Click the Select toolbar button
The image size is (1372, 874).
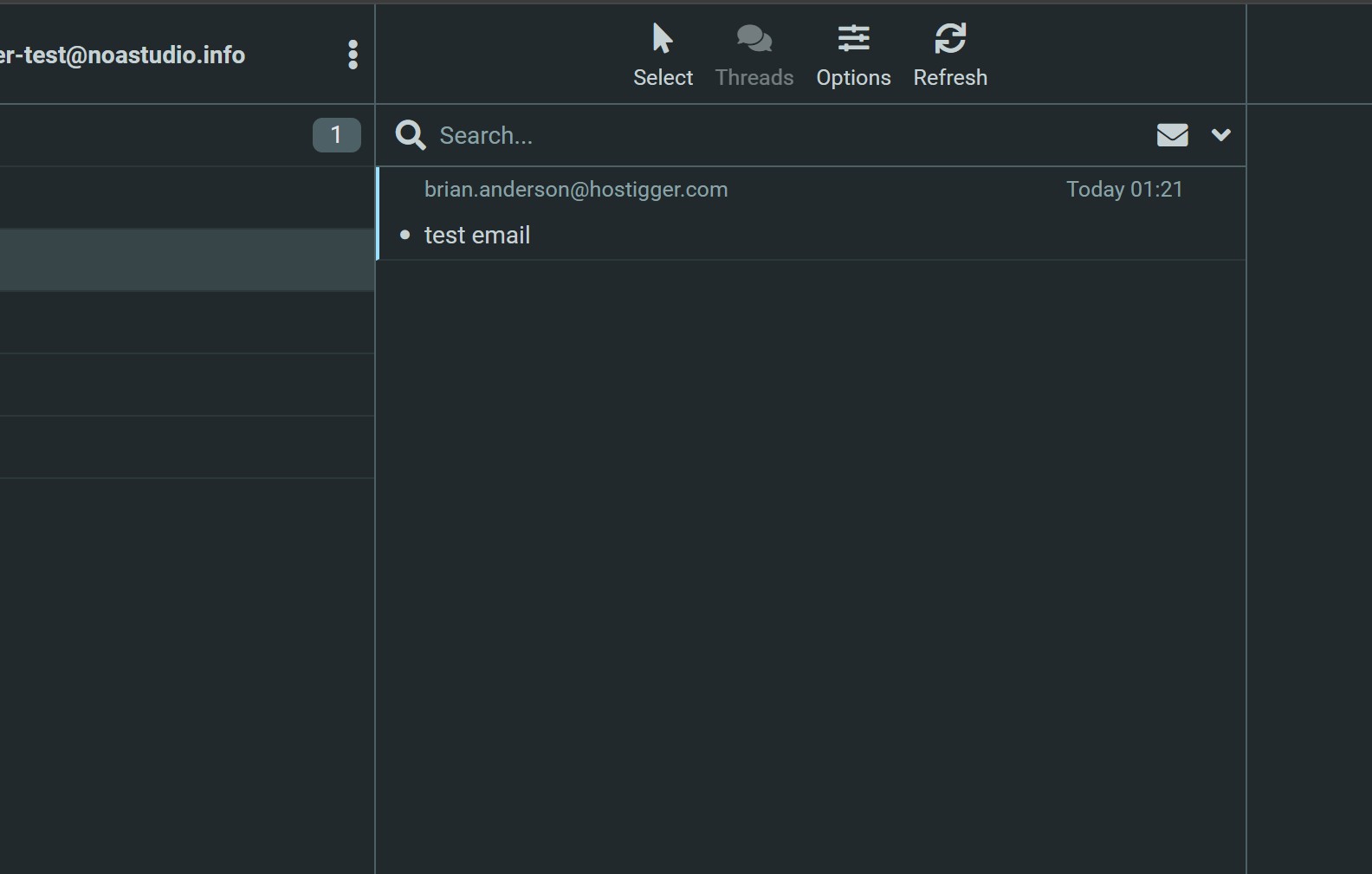click(663, 55)
